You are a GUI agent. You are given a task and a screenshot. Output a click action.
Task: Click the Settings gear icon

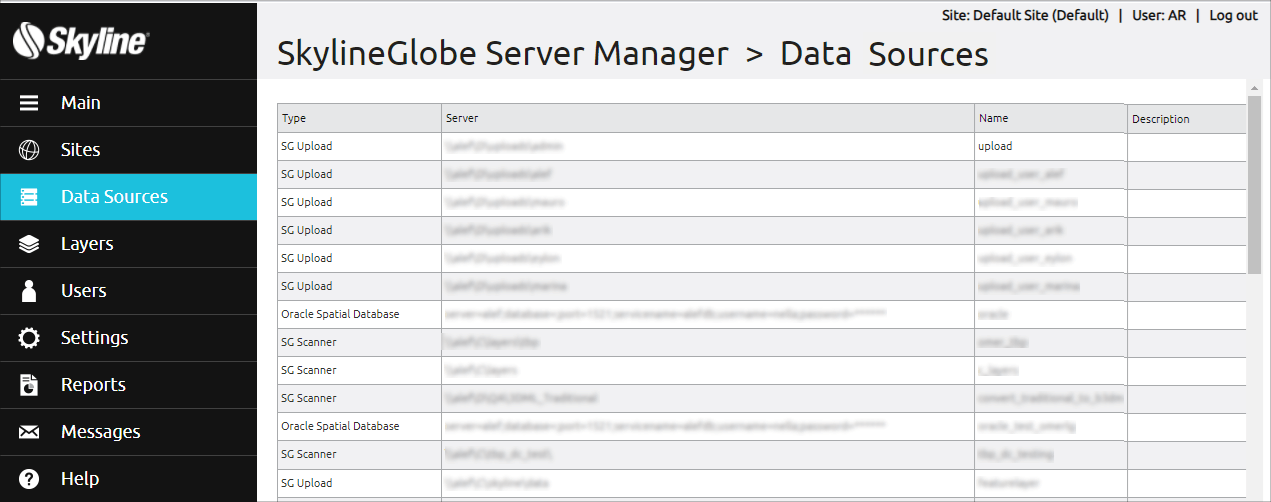click(x=29, y=338)
